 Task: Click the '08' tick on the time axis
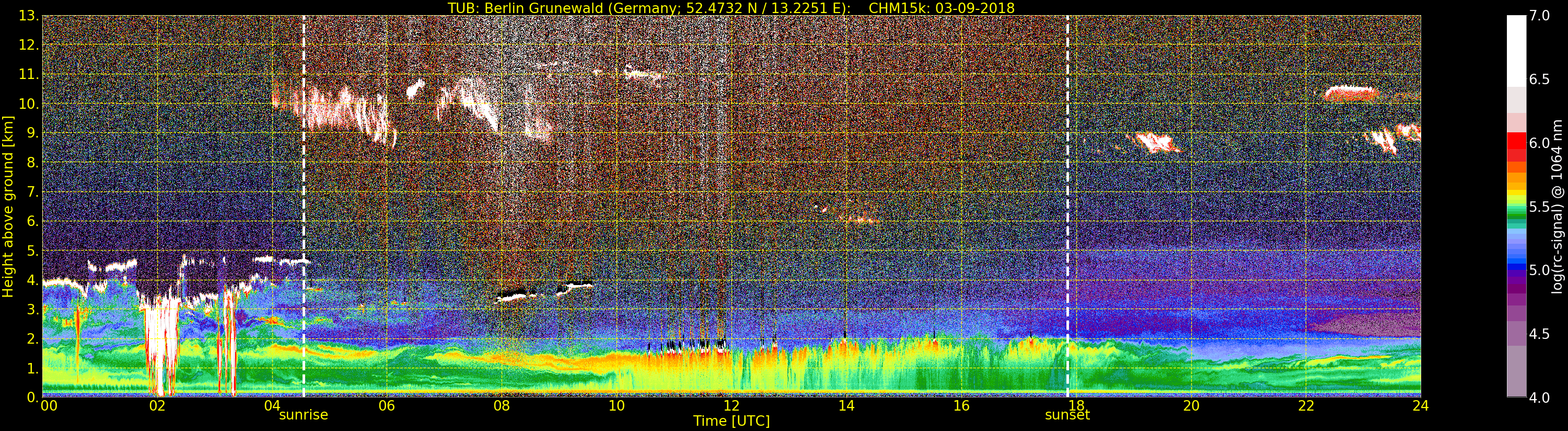(502, 406)
